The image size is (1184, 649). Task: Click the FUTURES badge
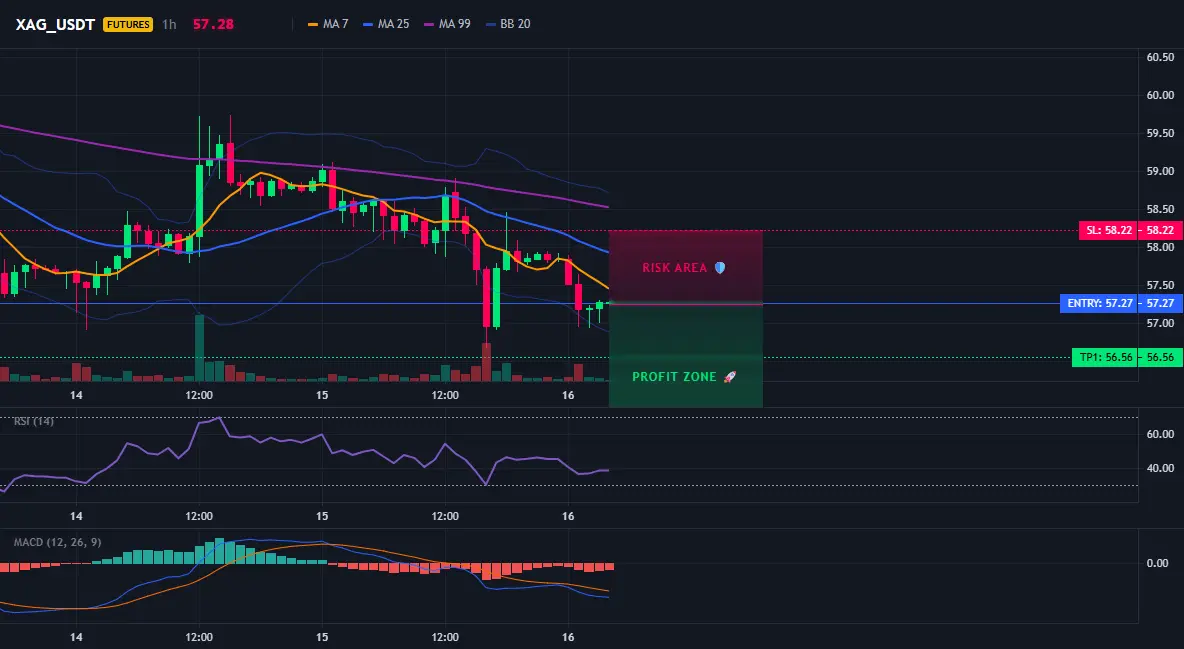128,24
